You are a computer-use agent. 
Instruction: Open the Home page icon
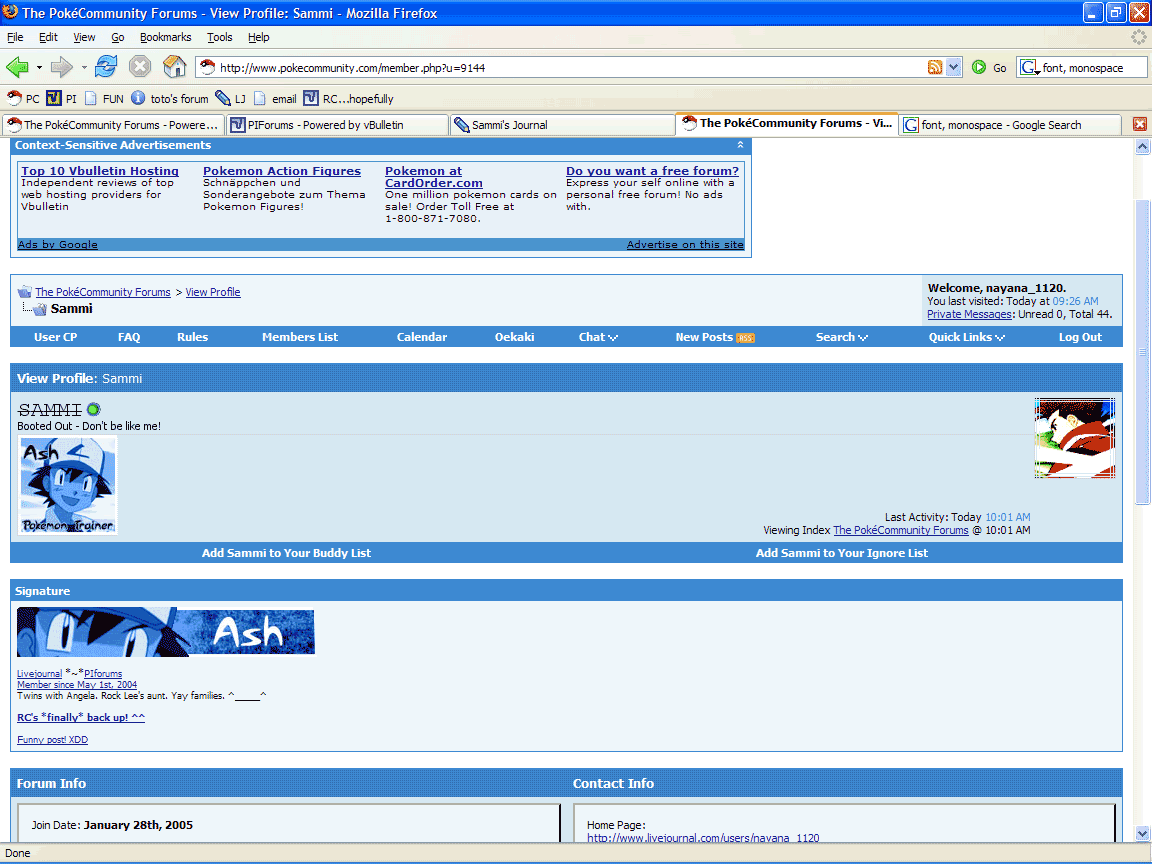[x=174, y=67]
